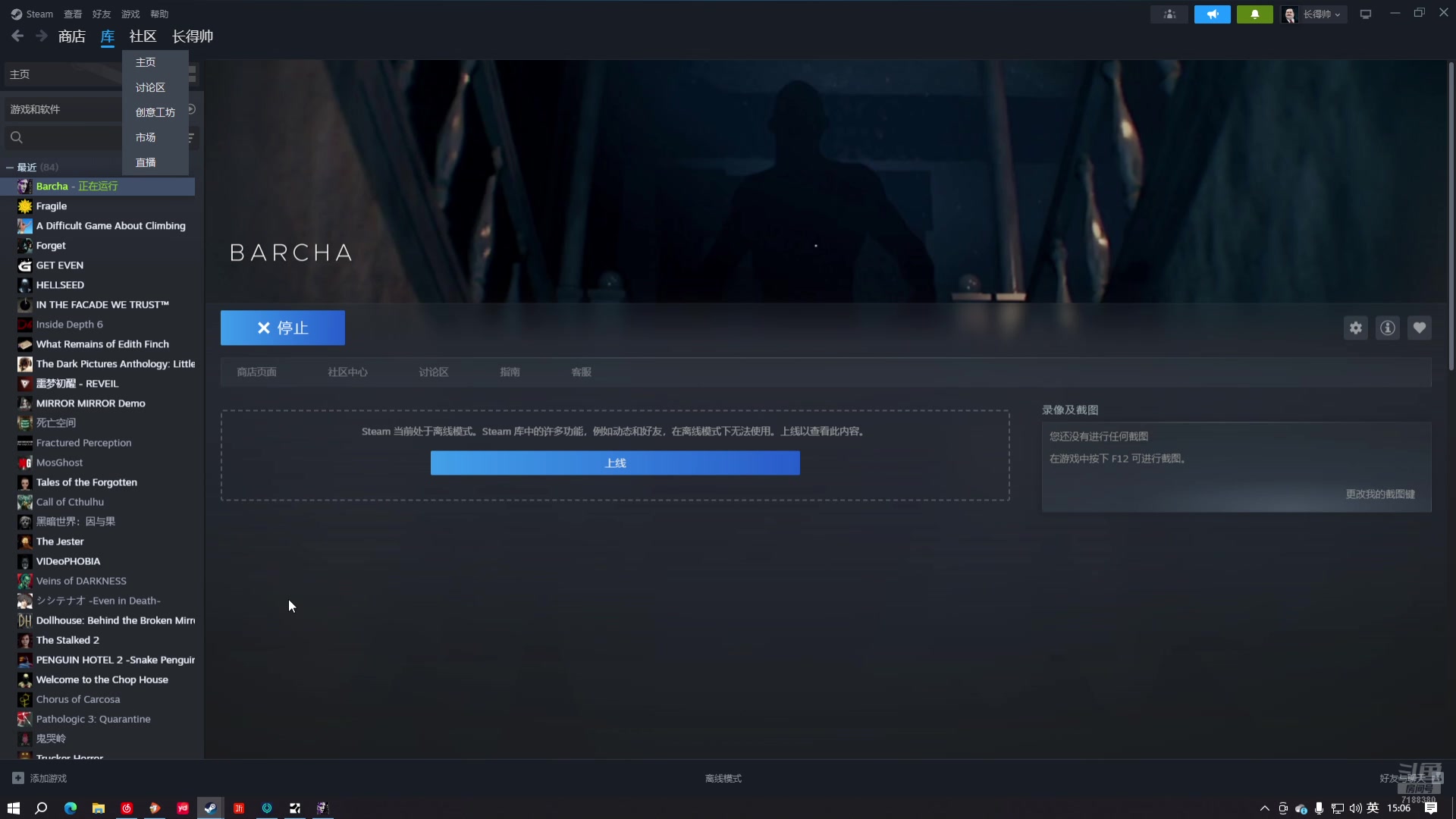Open the 社区中心 link
Screen dimensions: 1456x819
(347, 372)
